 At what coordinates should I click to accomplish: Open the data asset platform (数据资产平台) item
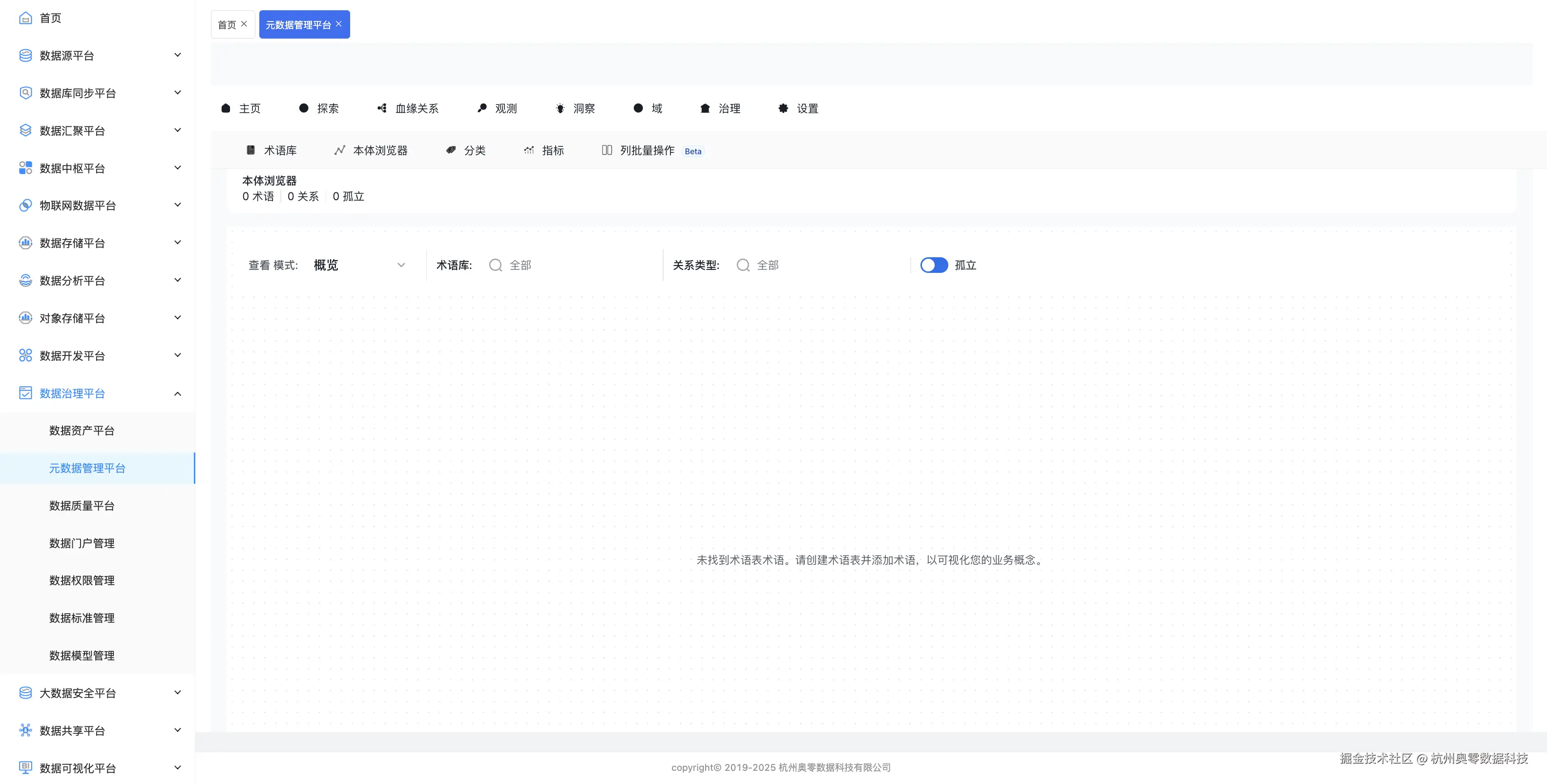tap(82, 431)
